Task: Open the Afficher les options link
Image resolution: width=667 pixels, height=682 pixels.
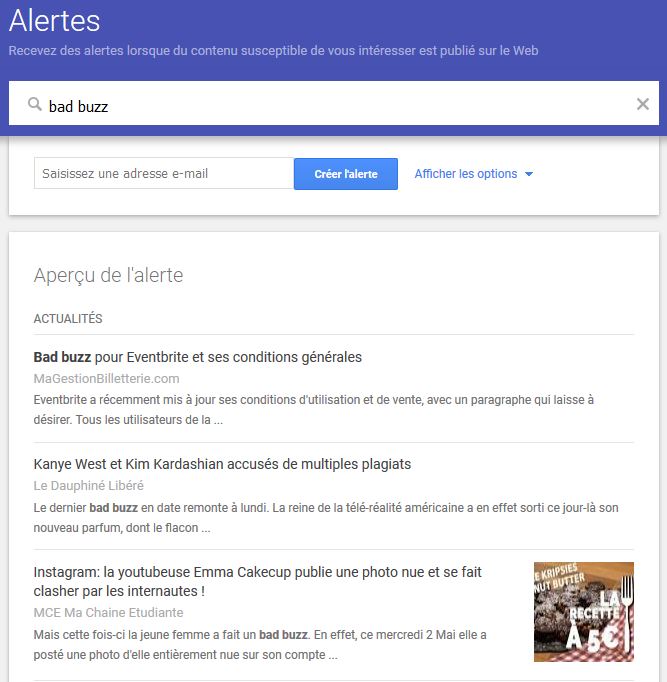Action: [x=466, y=174]
